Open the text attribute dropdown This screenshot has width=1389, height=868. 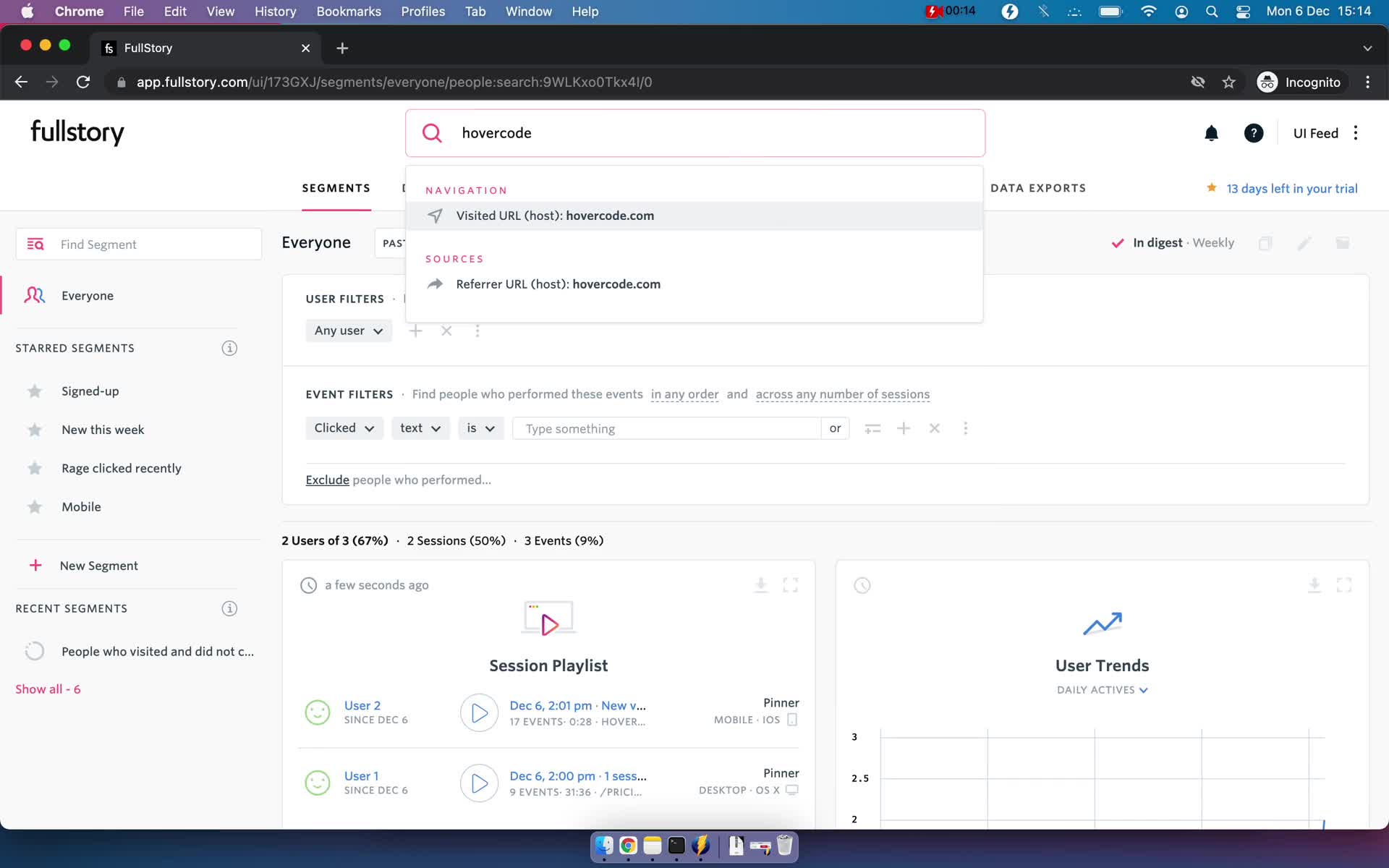420,428
